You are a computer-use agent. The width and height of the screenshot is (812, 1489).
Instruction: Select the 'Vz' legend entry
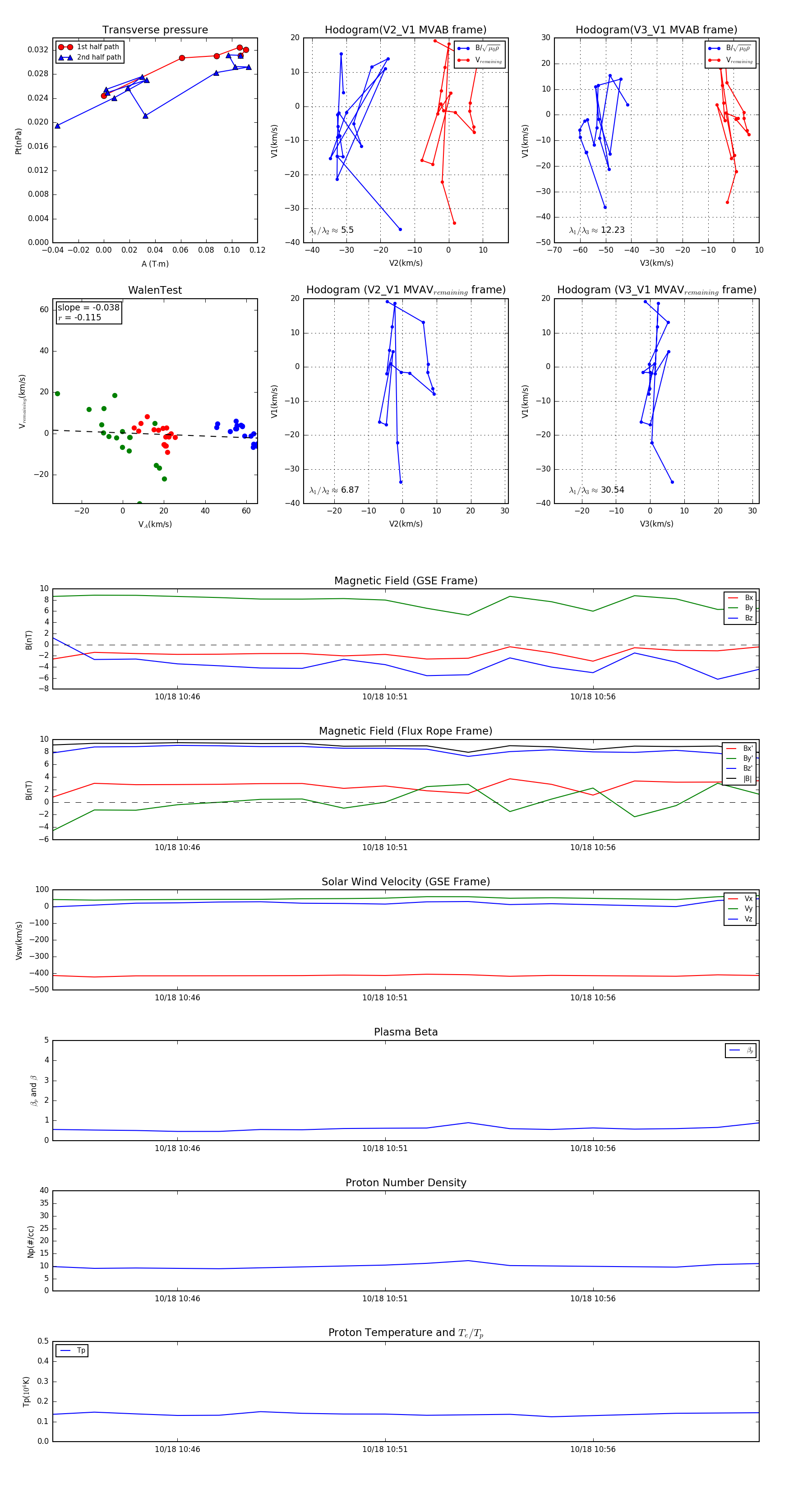point(740,919)
